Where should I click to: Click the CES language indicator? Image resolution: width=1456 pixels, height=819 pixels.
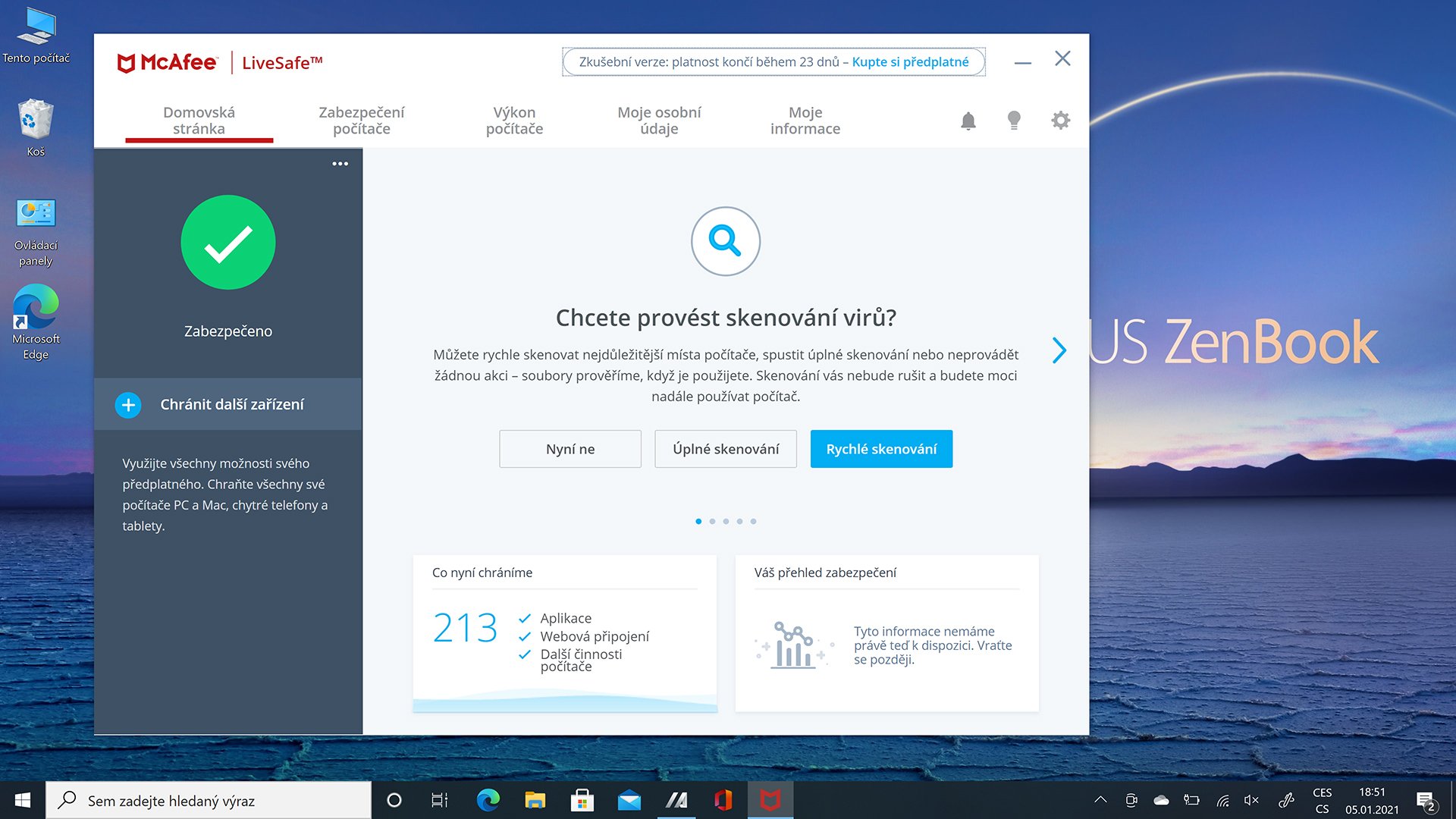1322,800
